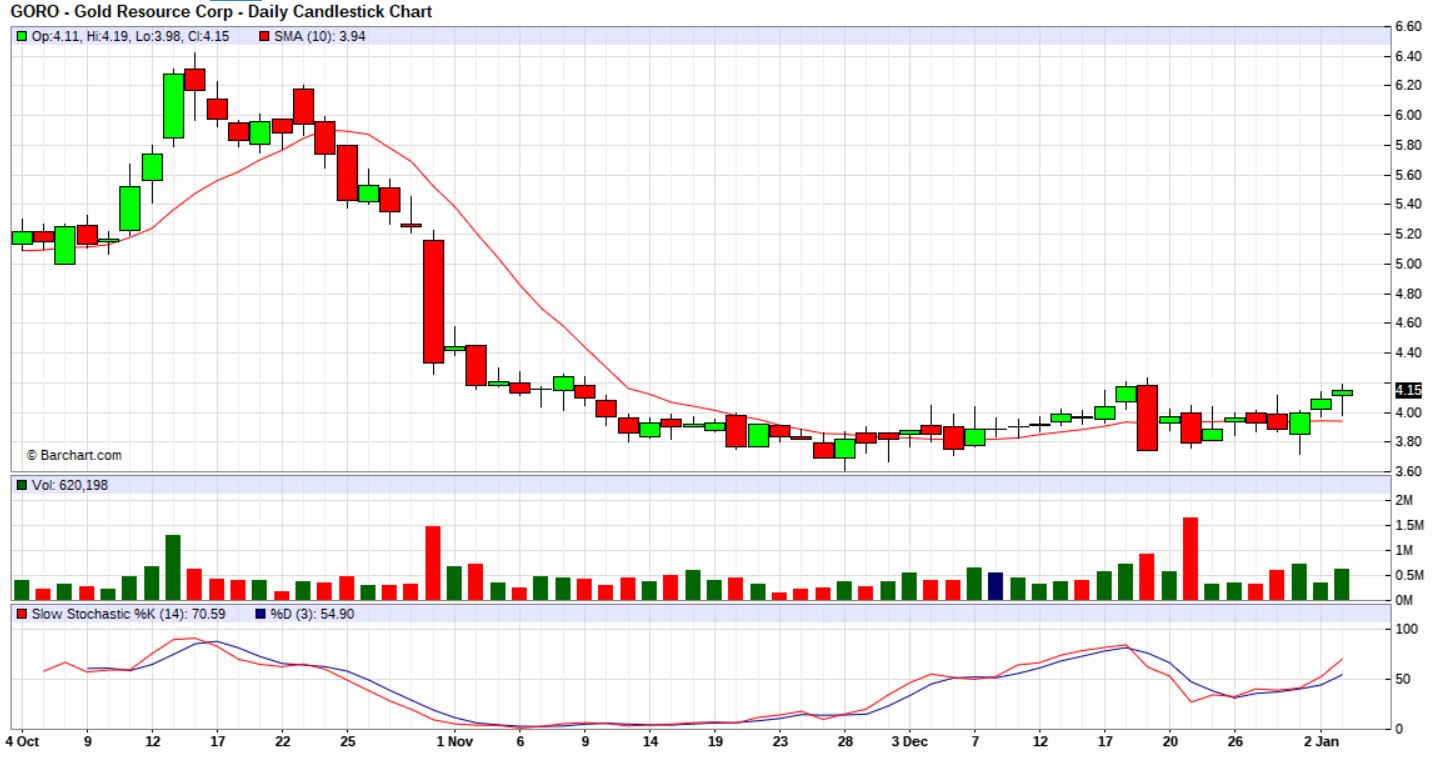Click the '4 Oct' date label
The image size is (1443, 760).
(x=22, y=742)
